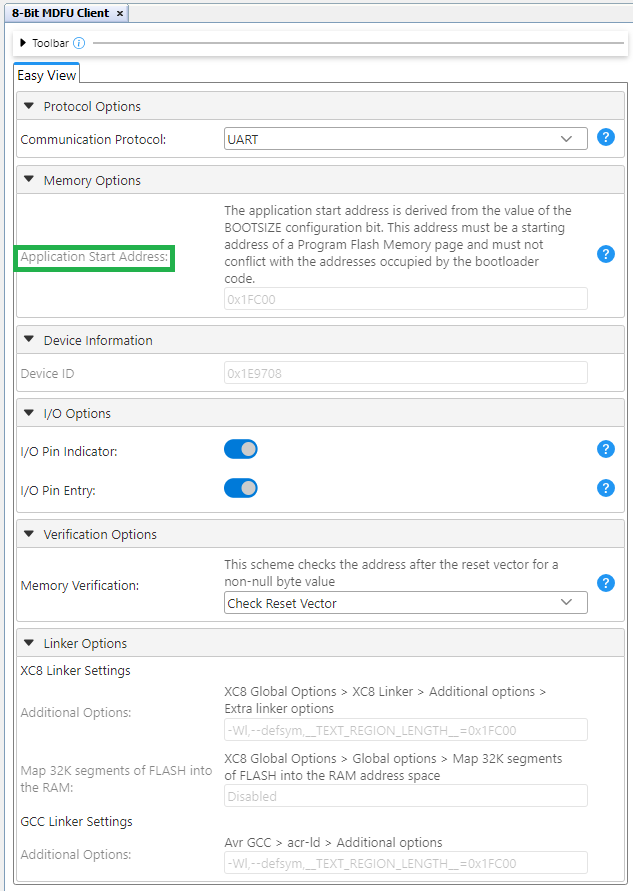The height and width of the screenshot is (891, 633).
Task: Open the Communication Protocol UART dropdown
Action: click(x=405, y=139)
